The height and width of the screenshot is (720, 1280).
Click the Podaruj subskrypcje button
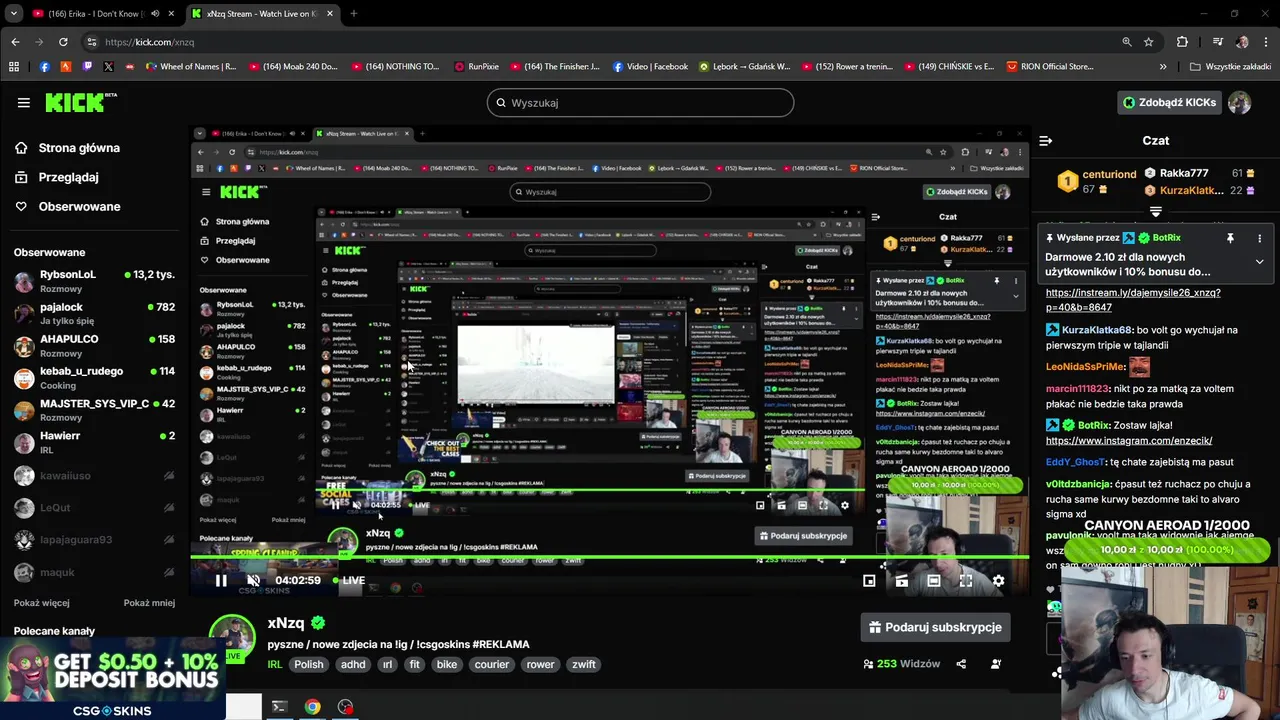point(935,627)
